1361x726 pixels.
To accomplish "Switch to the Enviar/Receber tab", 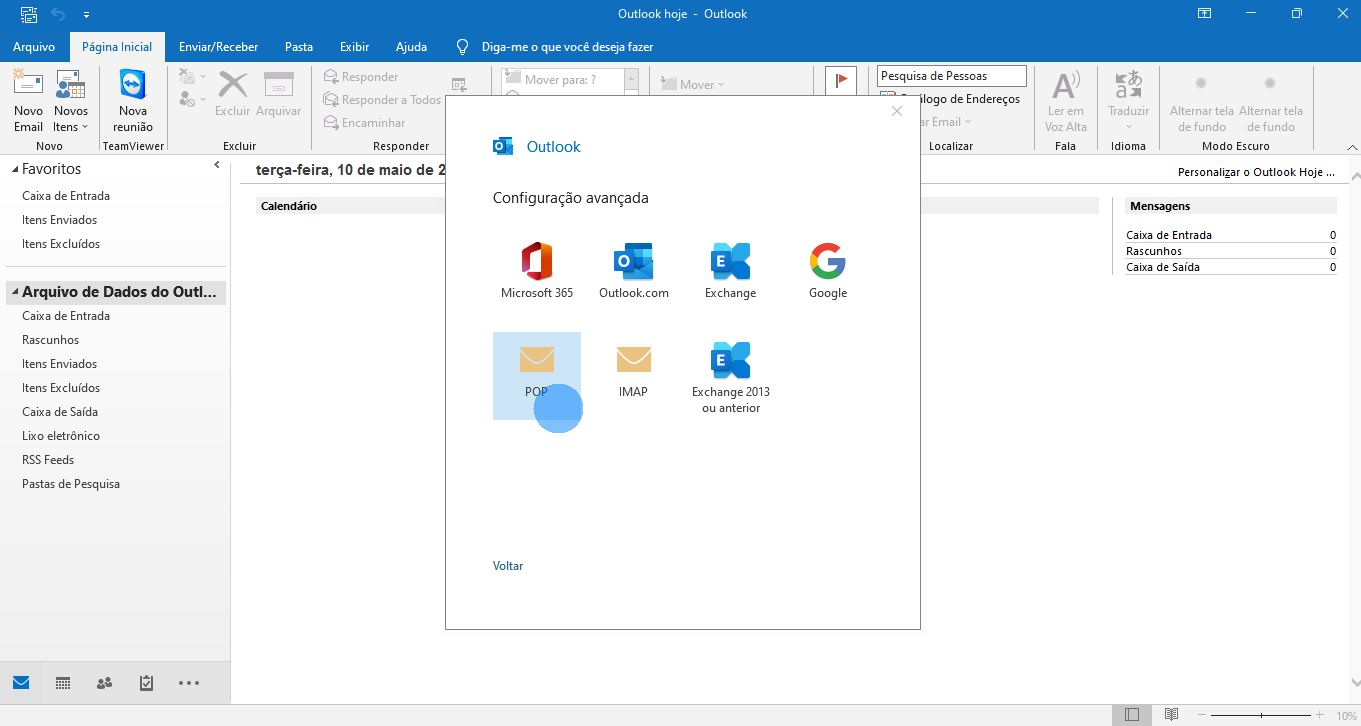I will click(218, 47).
